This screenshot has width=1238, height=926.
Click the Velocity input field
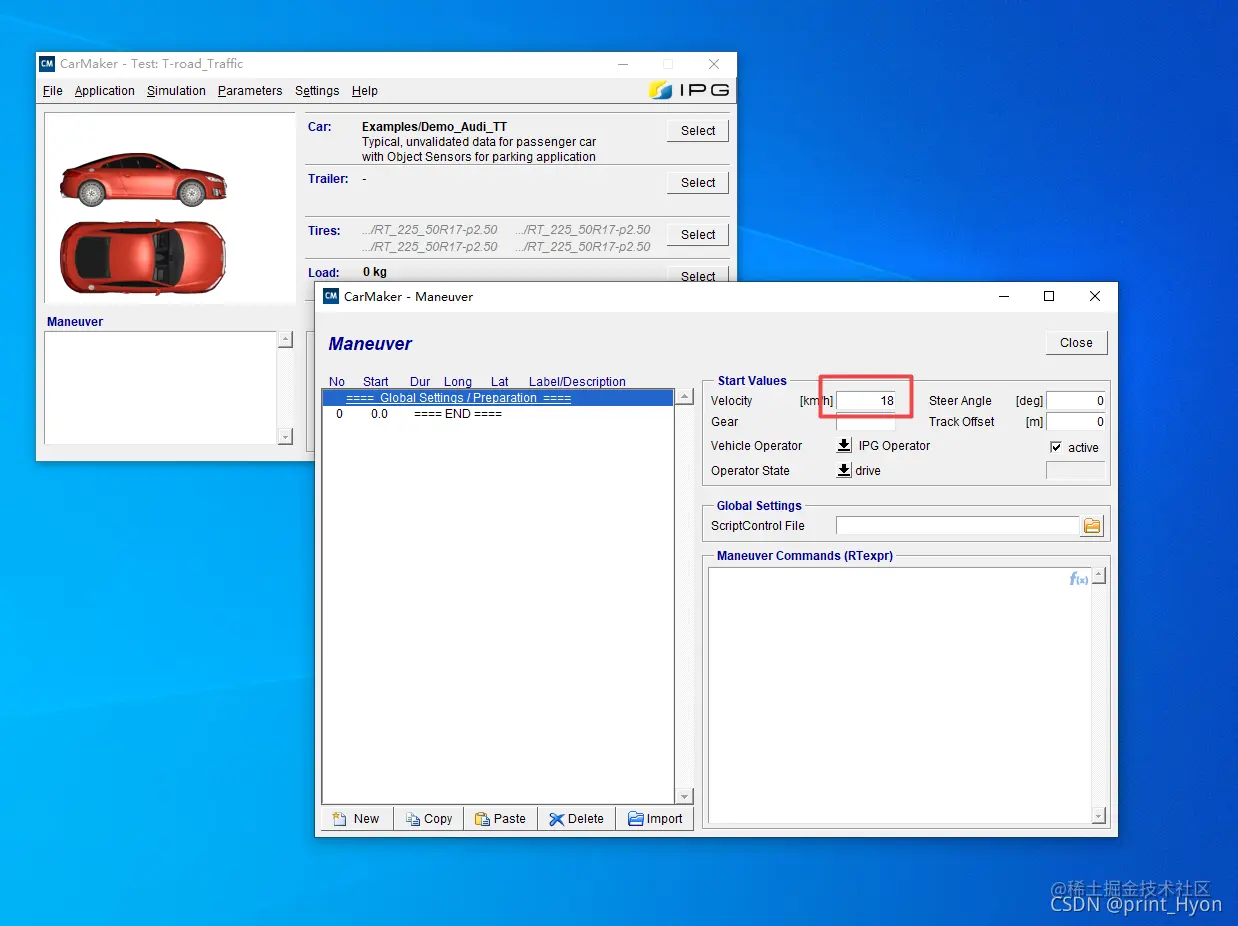click(866, 400)
